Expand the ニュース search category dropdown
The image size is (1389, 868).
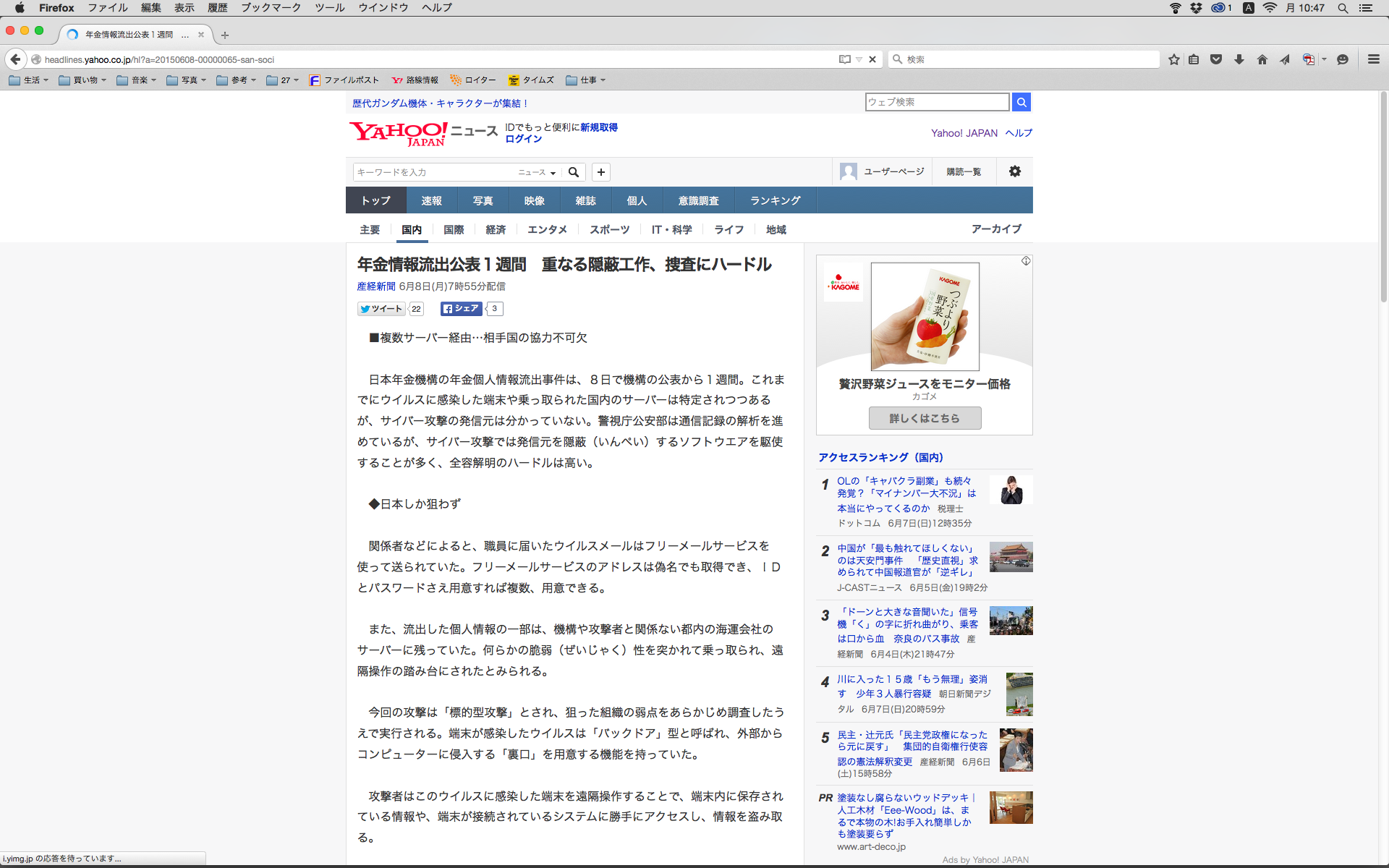pos(537,172)
